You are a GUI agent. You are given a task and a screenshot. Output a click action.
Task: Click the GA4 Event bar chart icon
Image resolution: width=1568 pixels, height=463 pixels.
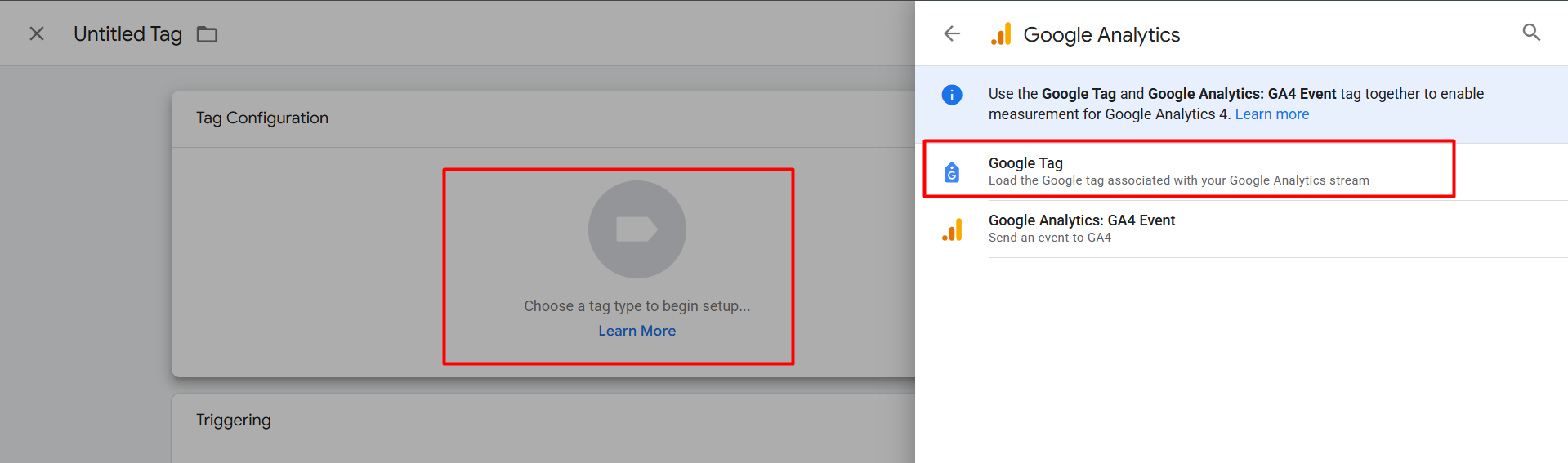click(952, 229)
